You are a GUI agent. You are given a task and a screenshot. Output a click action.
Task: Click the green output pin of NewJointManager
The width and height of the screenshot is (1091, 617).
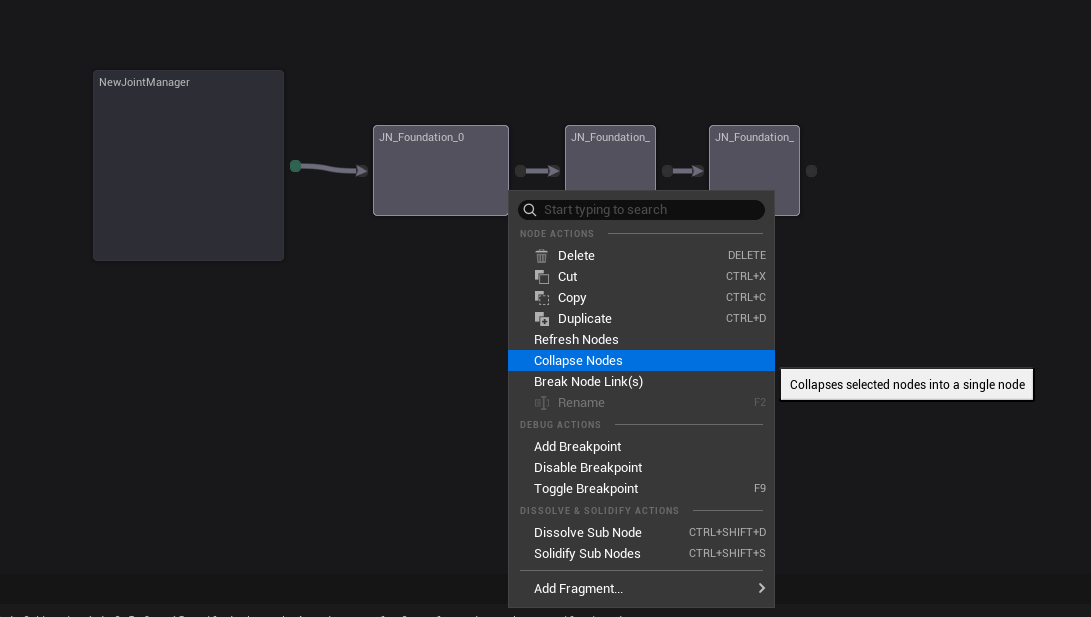coord(295,166)
